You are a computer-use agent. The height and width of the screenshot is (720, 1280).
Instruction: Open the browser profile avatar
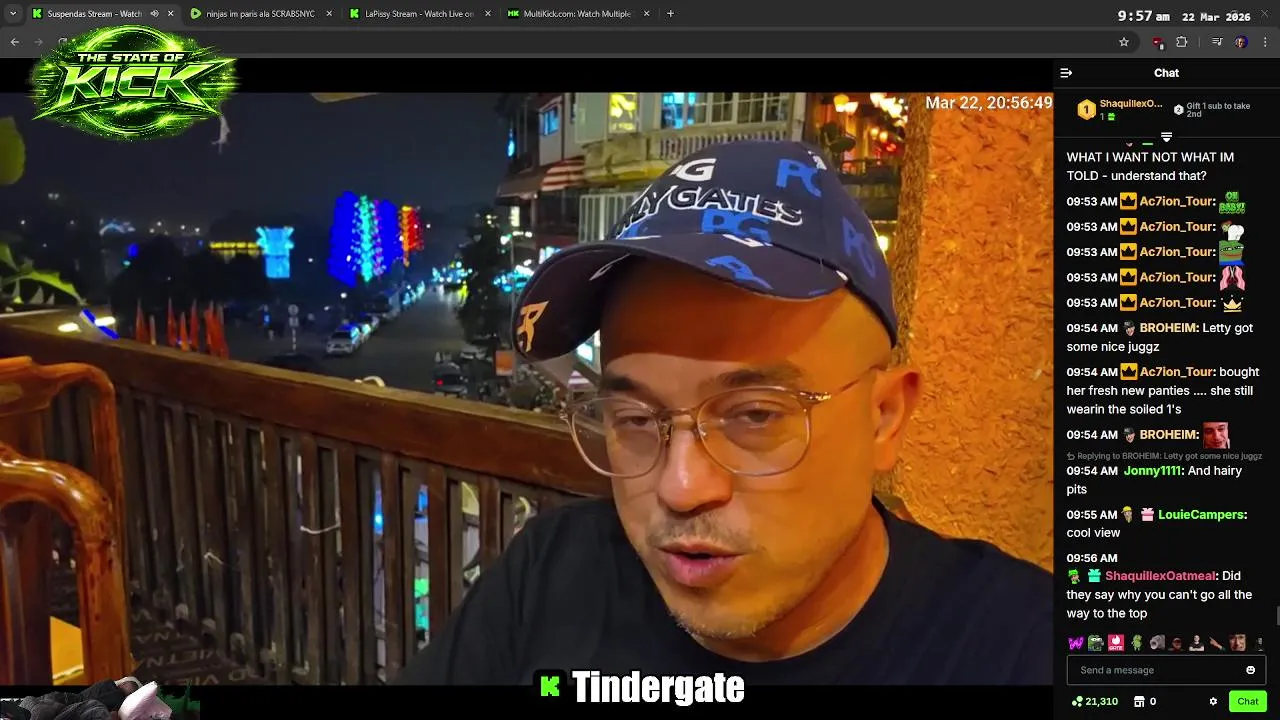tap(1241, 42)
